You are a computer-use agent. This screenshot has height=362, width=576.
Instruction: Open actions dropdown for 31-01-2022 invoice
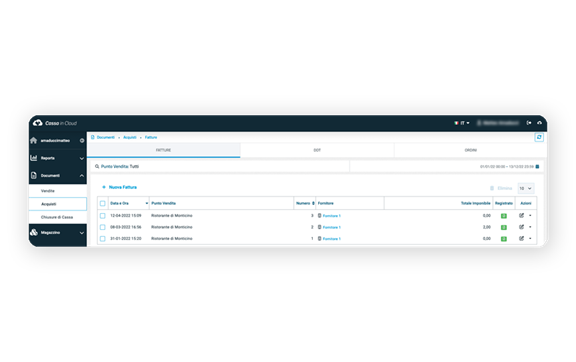pyautogui.click(x=530, y=239)
